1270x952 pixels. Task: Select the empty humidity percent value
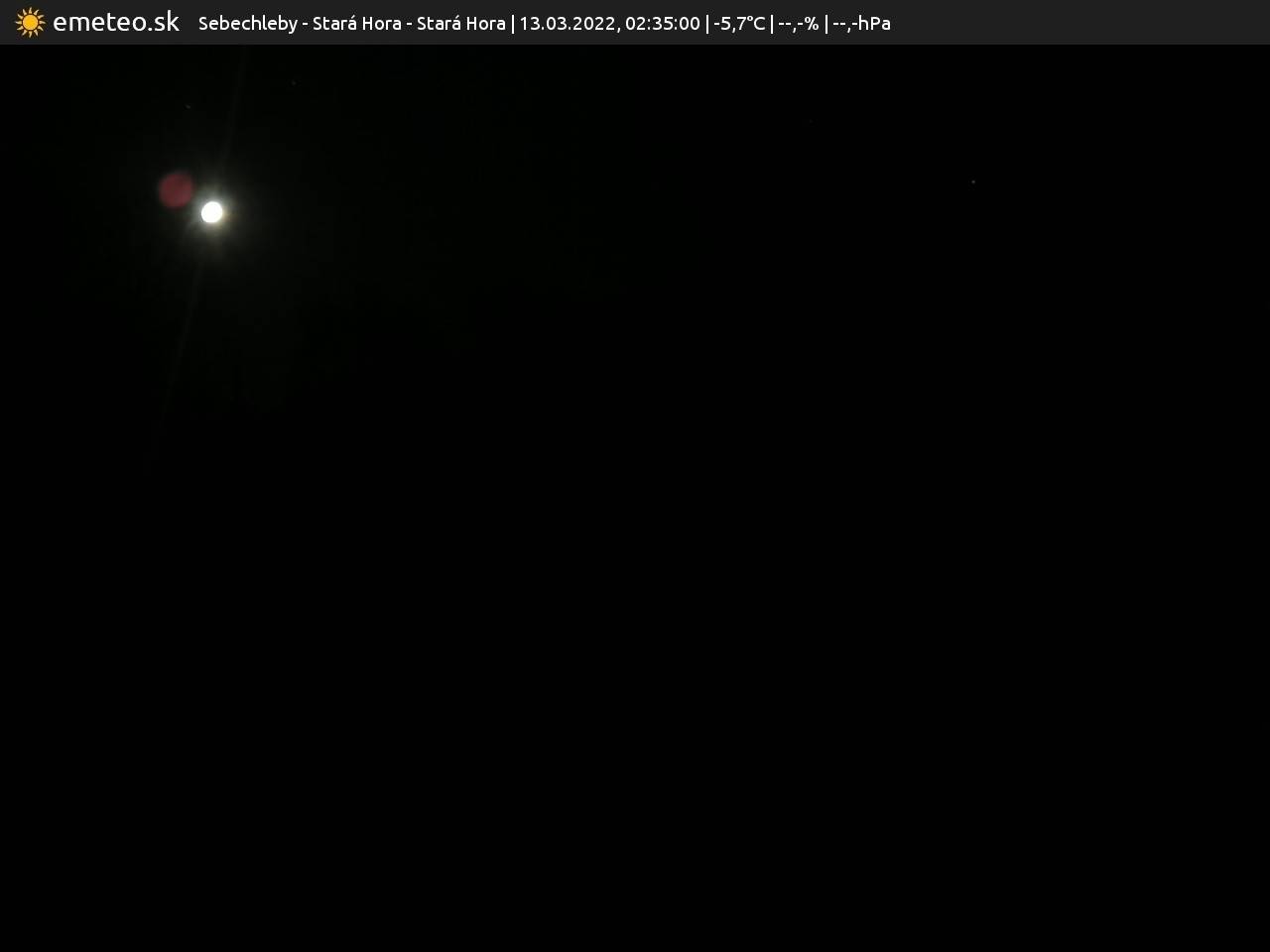tap(799, 23)
